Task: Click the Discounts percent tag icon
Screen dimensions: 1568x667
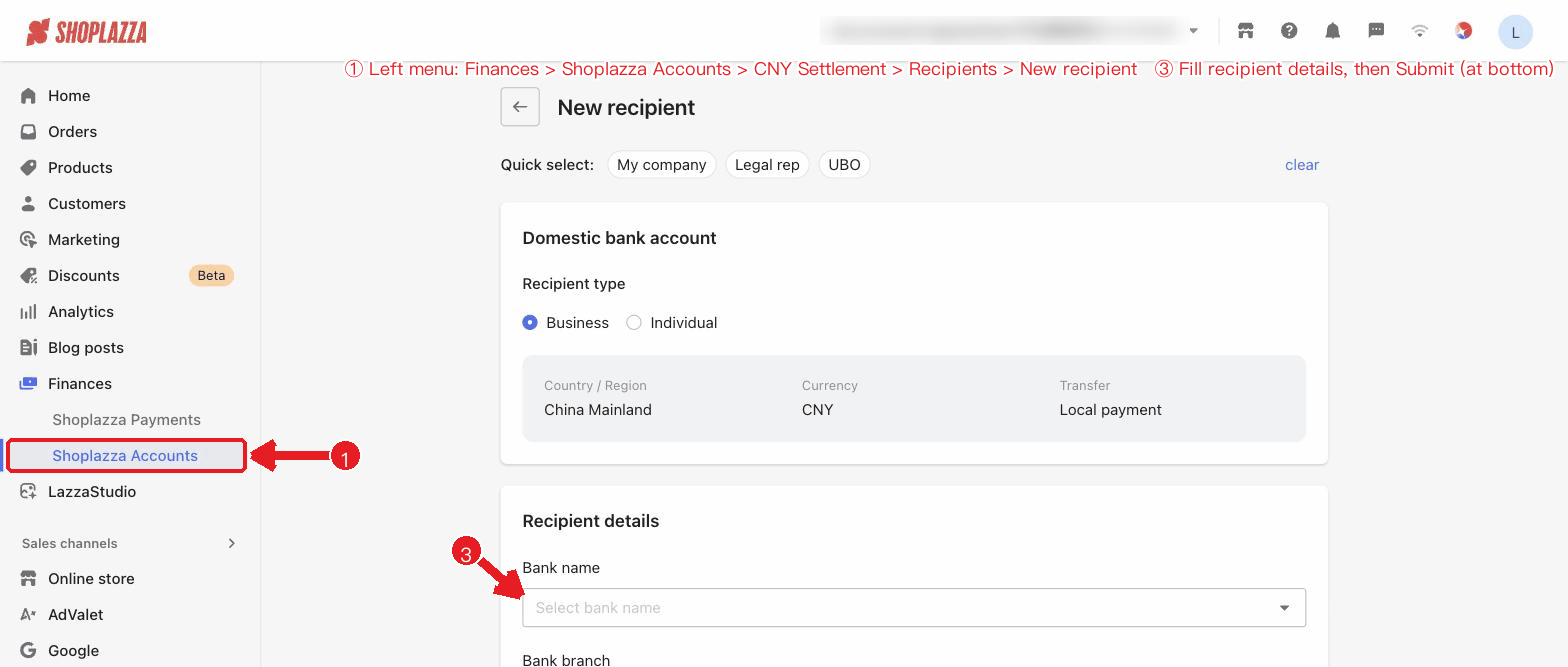Action: pos(28,276)
